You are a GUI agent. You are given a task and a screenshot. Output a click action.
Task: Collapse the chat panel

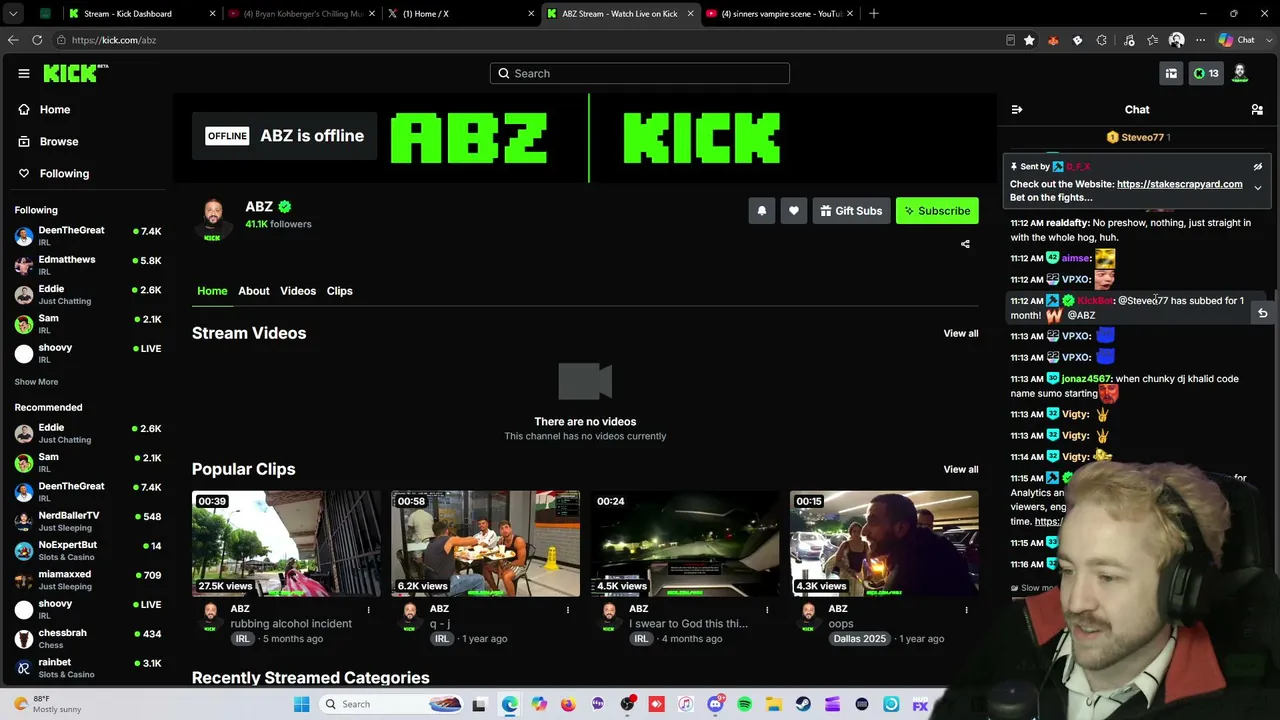tap(1017, 110)
